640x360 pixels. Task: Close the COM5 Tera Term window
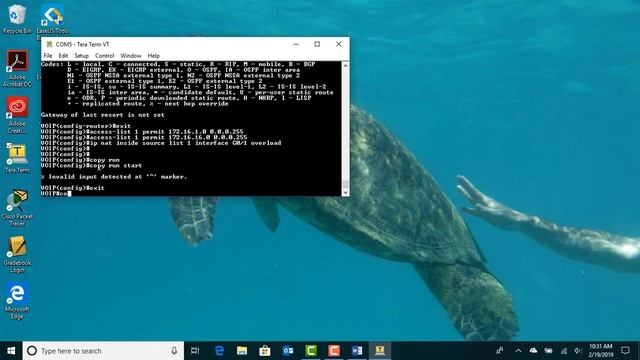(338, 44)
